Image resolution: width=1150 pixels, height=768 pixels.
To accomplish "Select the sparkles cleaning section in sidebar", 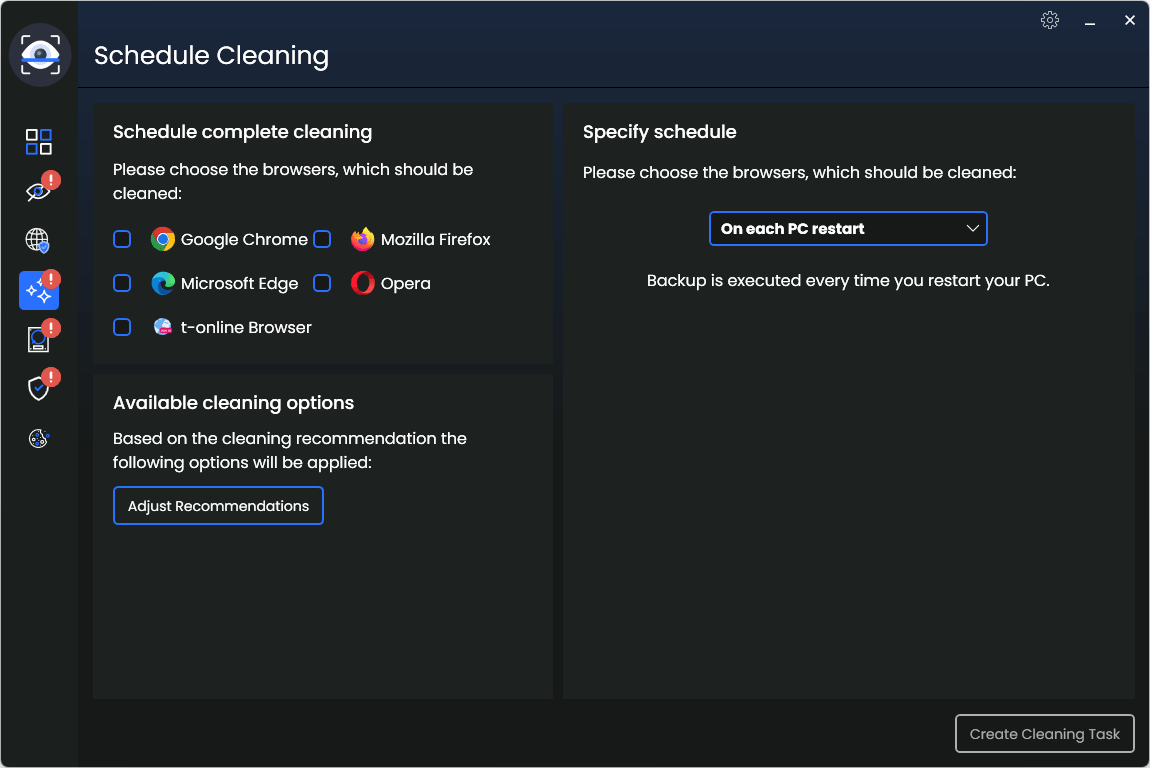I will pos(38,290).
